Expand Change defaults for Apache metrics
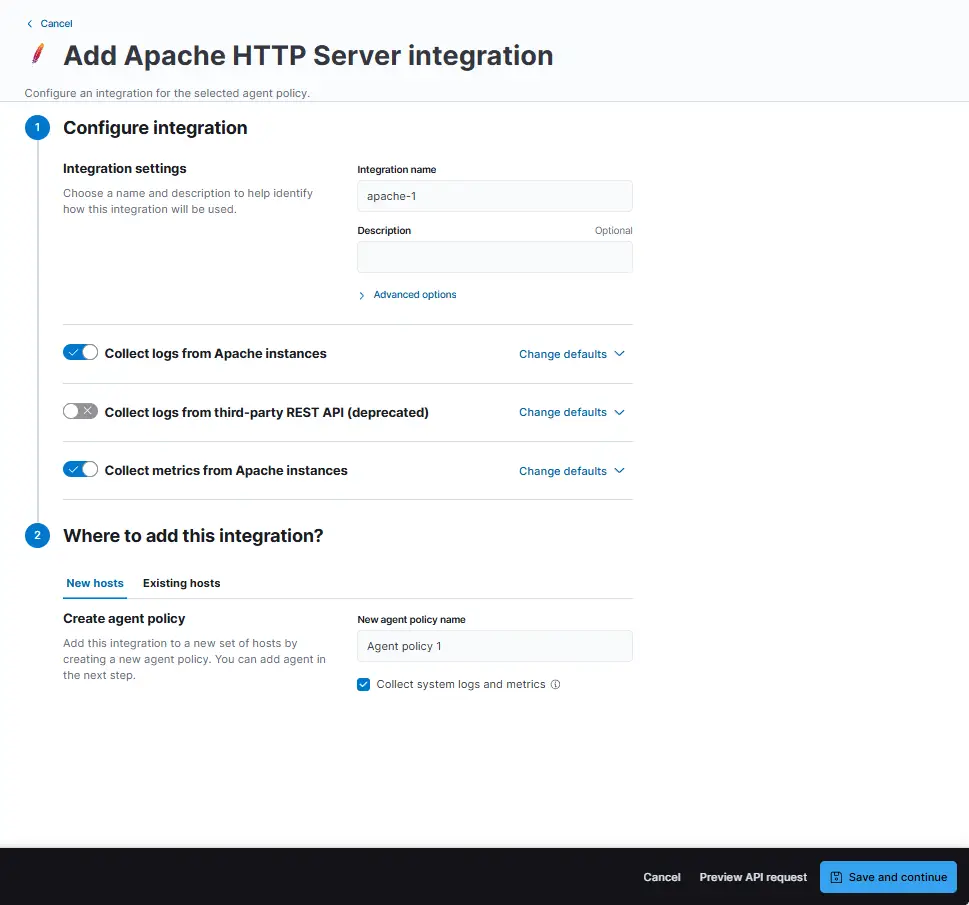969x905 pixels. coord(572,471)
